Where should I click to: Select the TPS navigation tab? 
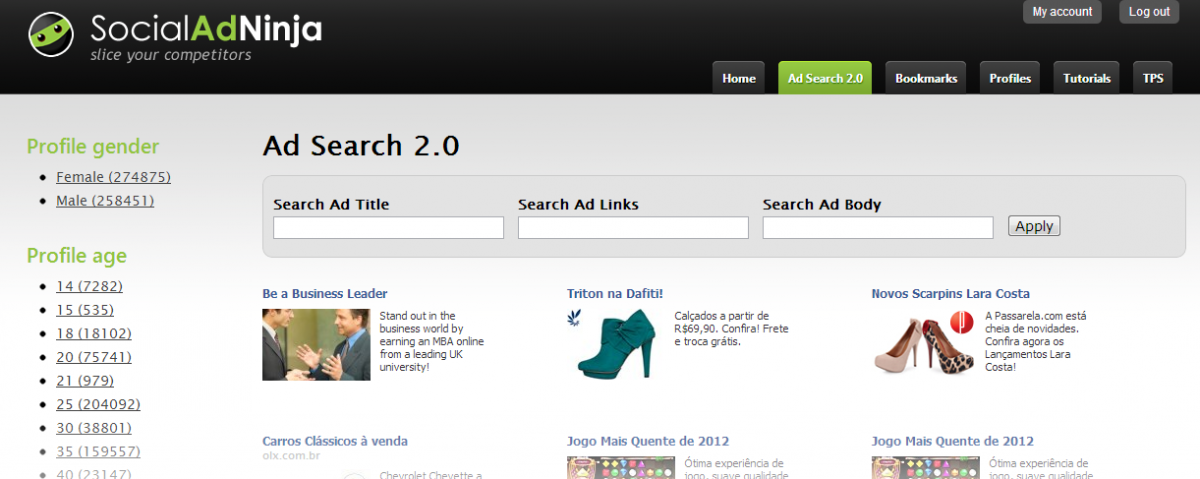(x=1153, y=78)
